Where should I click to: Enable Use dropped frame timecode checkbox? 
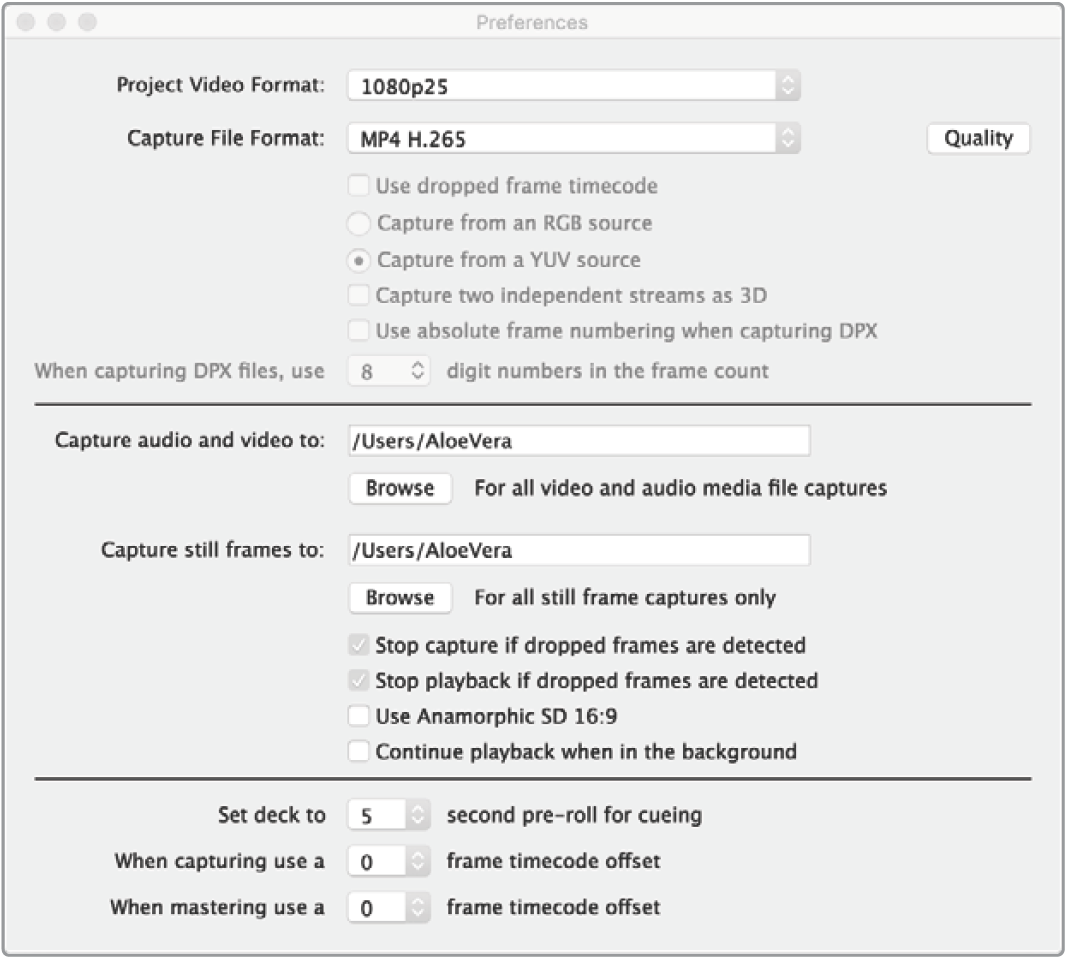coord(358,186)
